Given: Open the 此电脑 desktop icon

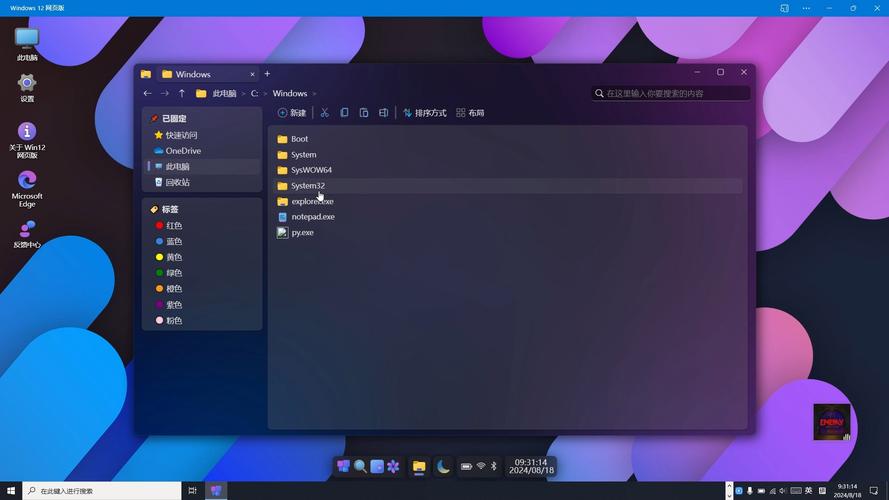Looking at the screenshot, I should pyautogui.click(x=27, y=44).
